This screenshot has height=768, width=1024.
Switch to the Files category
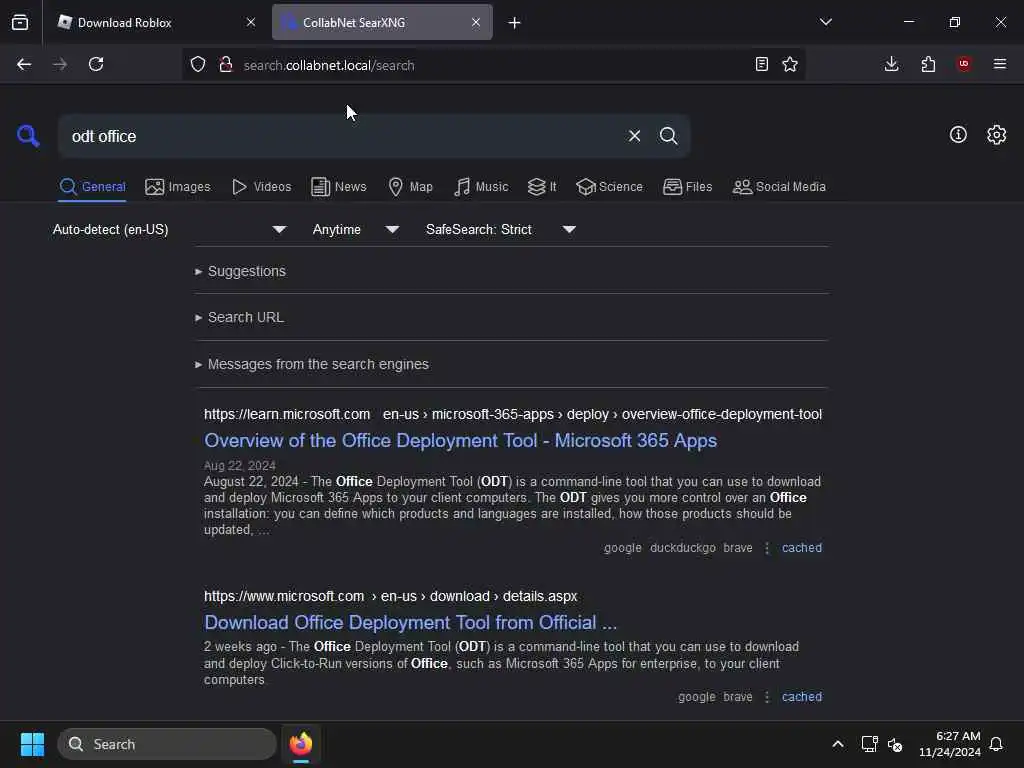click(688, 187)
